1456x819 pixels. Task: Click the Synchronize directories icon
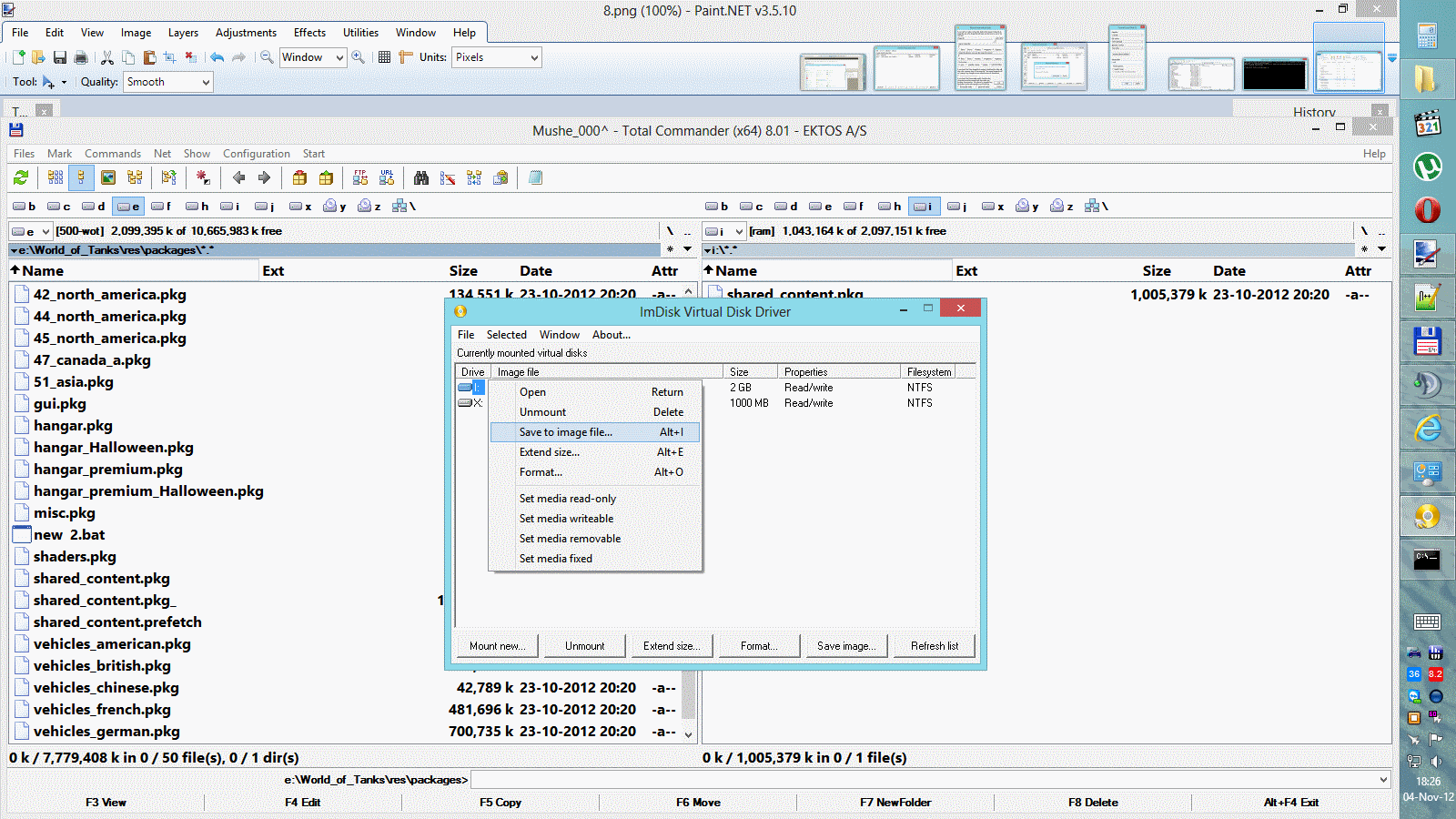click(474, 177)
